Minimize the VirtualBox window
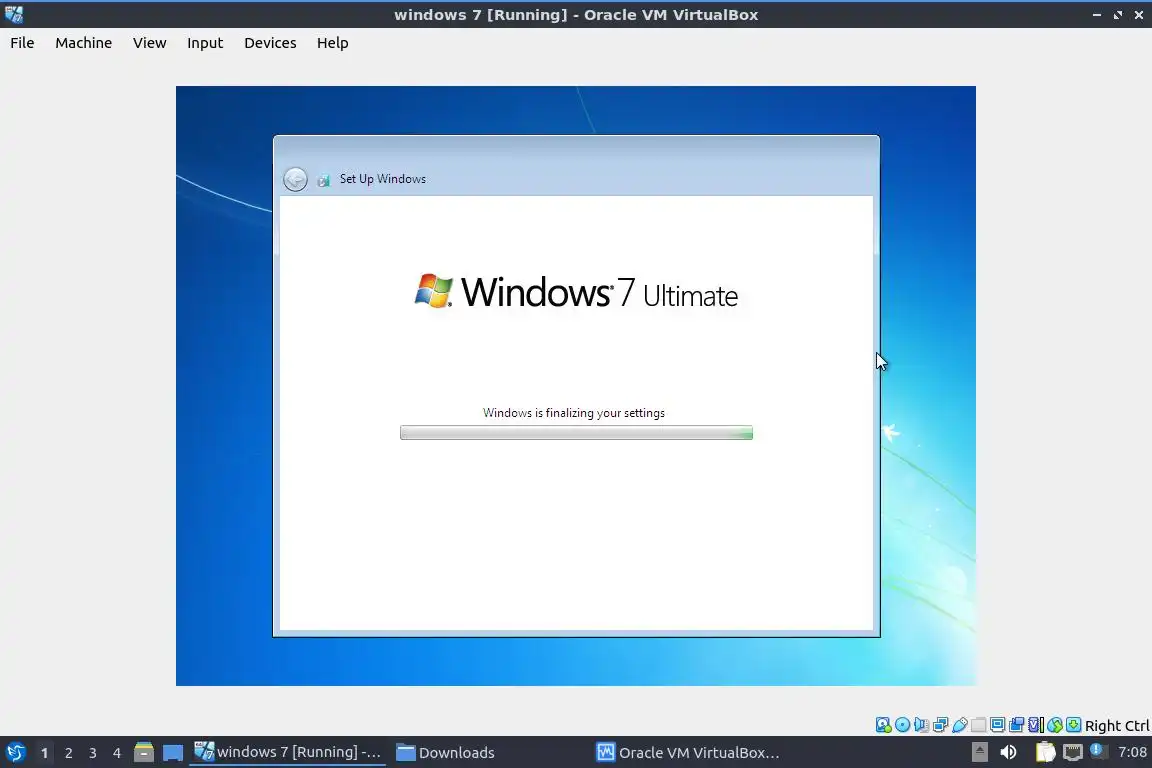Screen dimensions: 1152x768 (1097, 15)
